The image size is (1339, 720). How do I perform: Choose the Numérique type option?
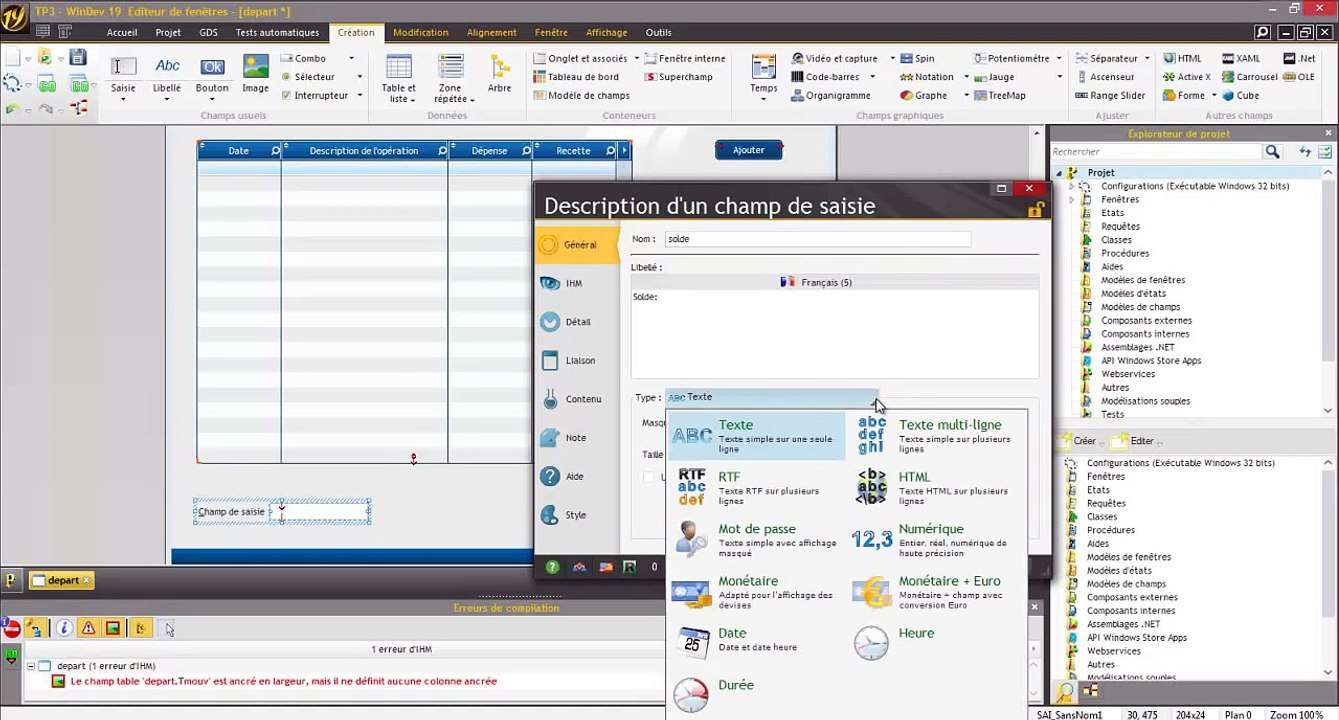tap(936, 539)
